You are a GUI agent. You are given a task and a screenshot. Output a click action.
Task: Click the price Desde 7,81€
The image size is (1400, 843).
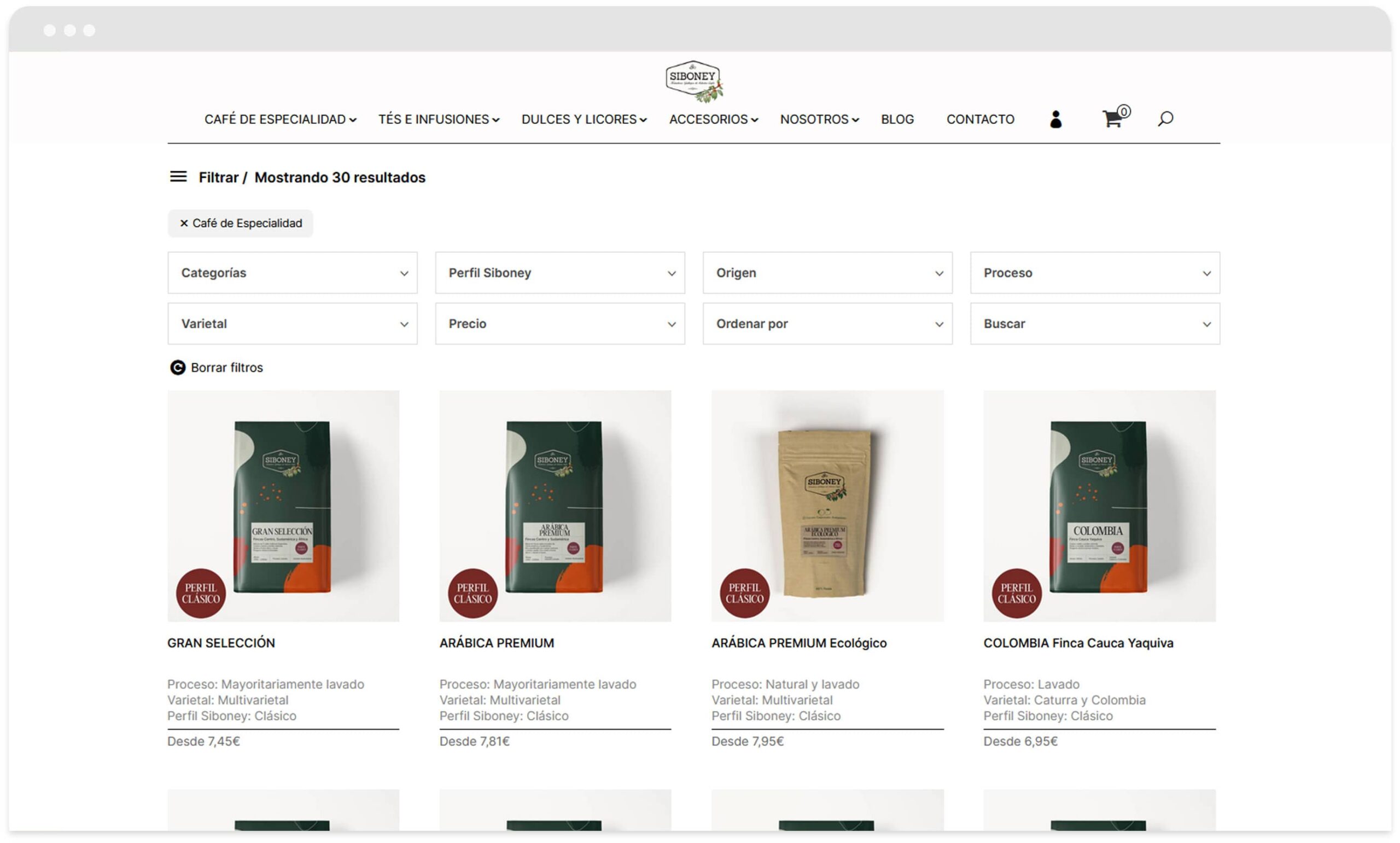(475, 741)
